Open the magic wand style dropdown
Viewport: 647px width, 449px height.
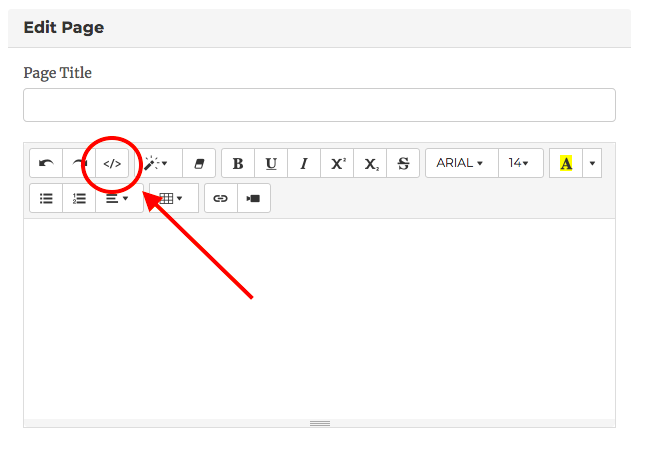pos(157,163)
